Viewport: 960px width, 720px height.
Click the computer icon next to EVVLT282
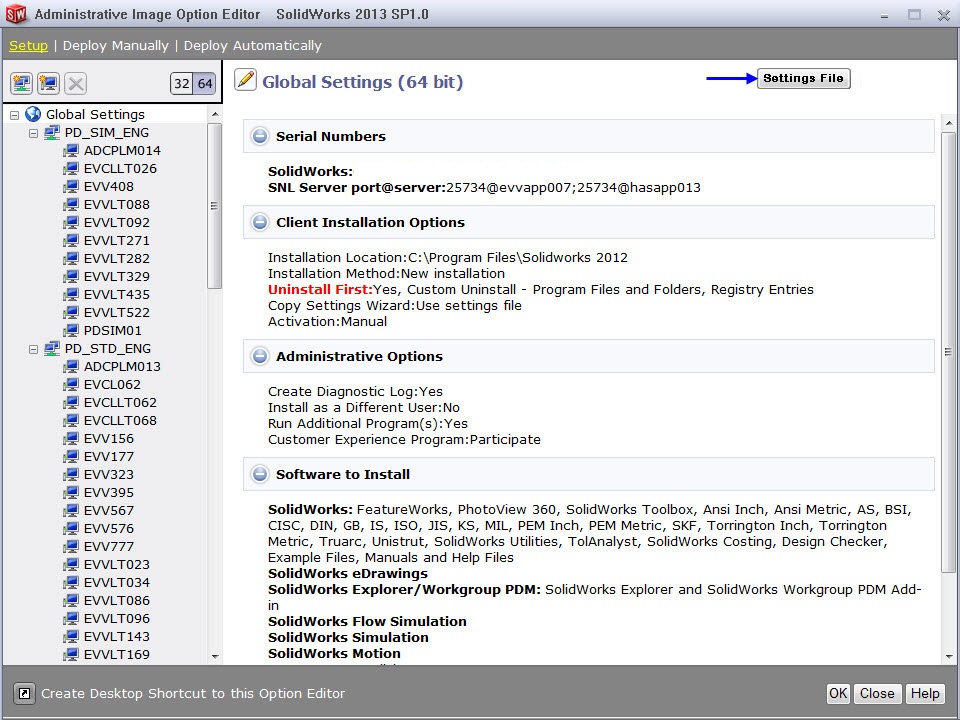[71, 258]
